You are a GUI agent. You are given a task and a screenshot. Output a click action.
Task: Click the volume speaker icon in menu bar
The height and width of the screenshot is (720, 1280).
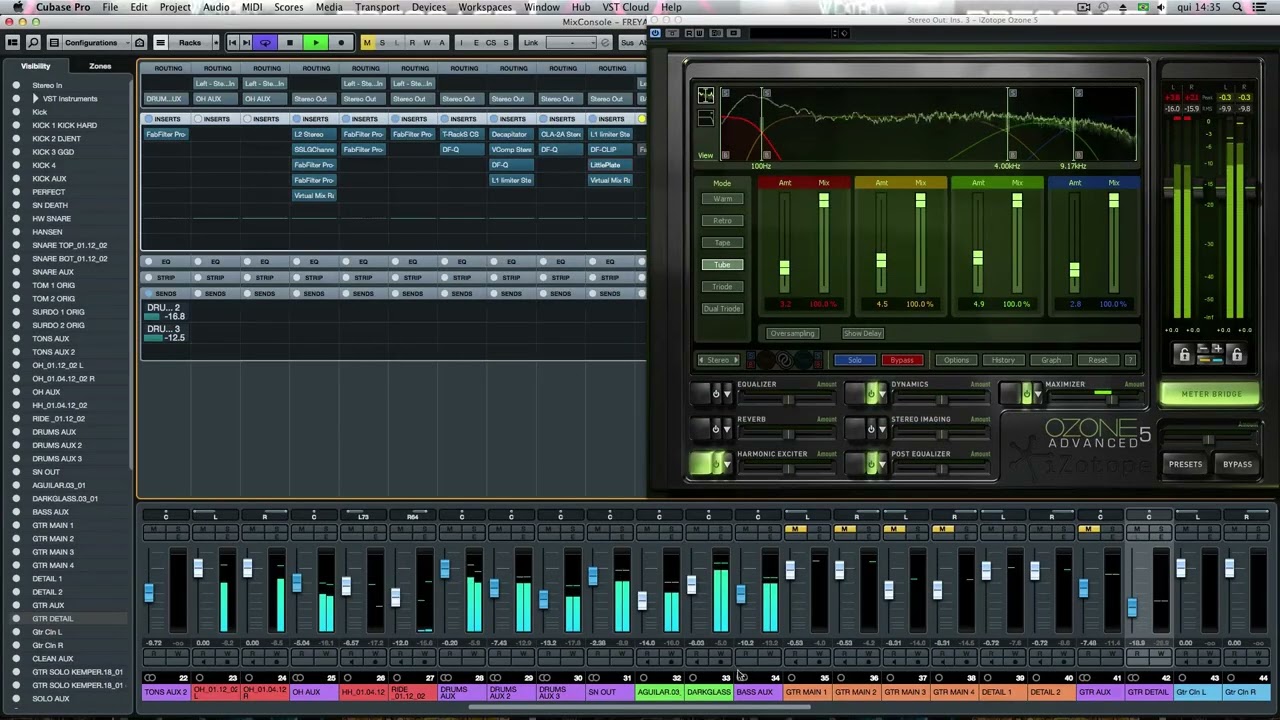(1162, 7)
